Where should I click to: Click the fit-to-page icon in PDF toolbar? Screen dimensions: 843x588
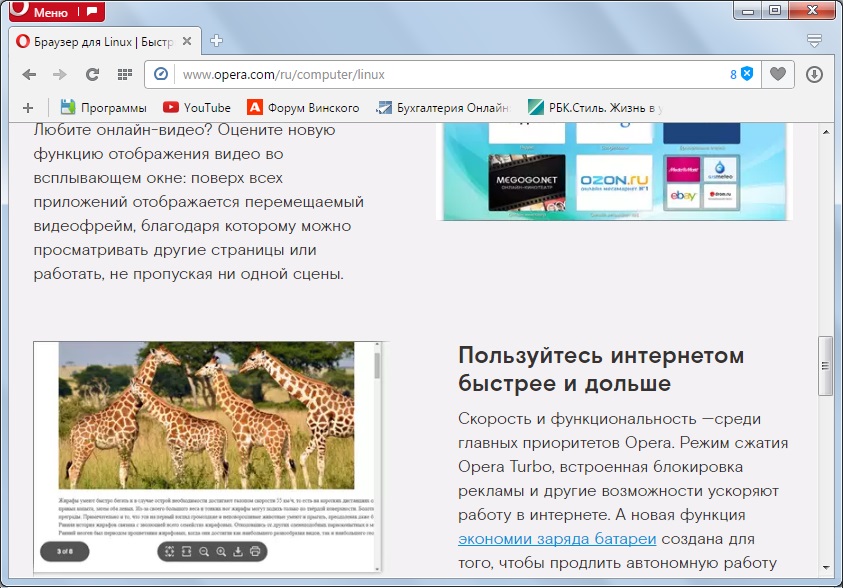pos(169,551)
